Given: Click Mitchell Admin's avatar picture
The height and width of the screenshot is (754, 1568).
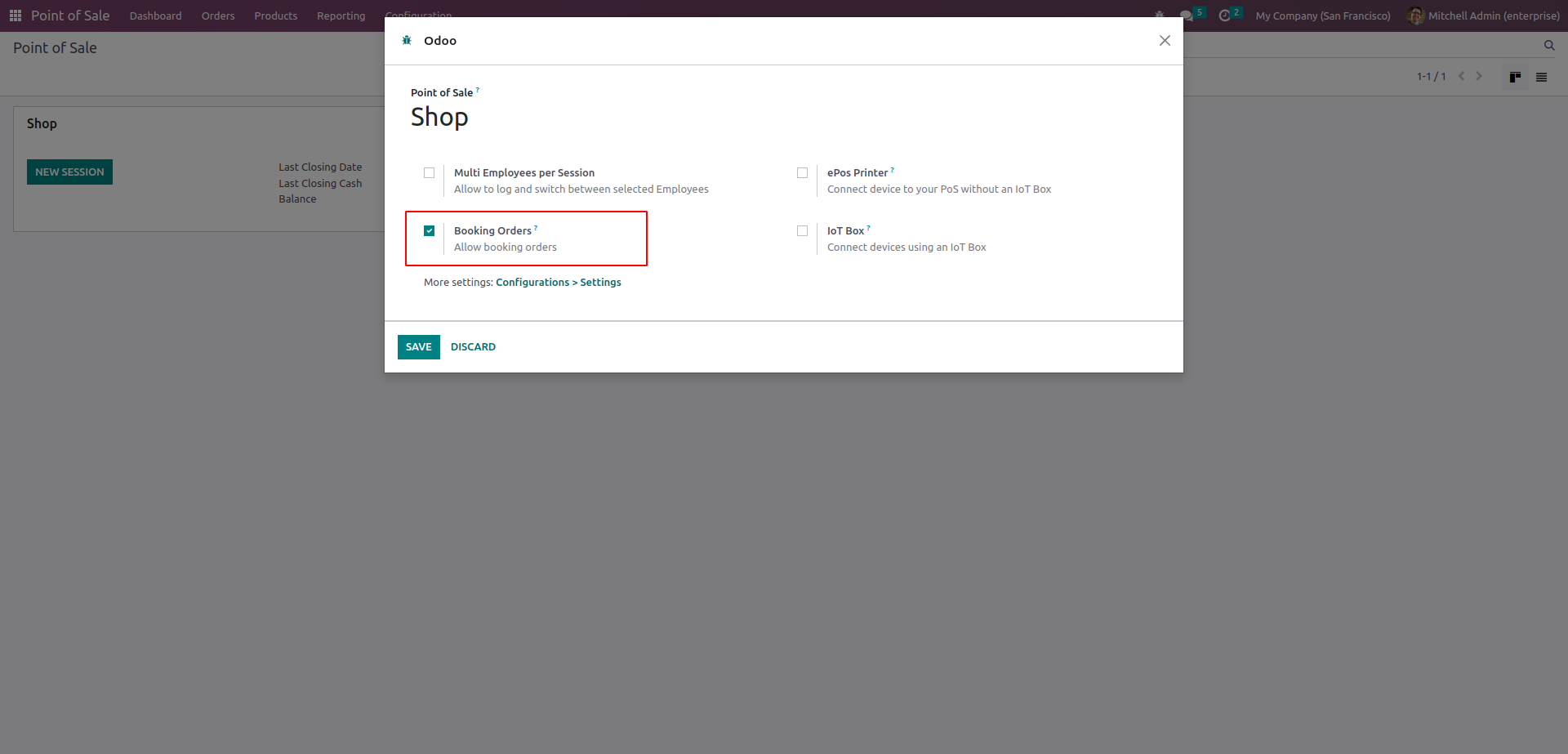Looking at the screenshot, I should (x=1416, y=16).
